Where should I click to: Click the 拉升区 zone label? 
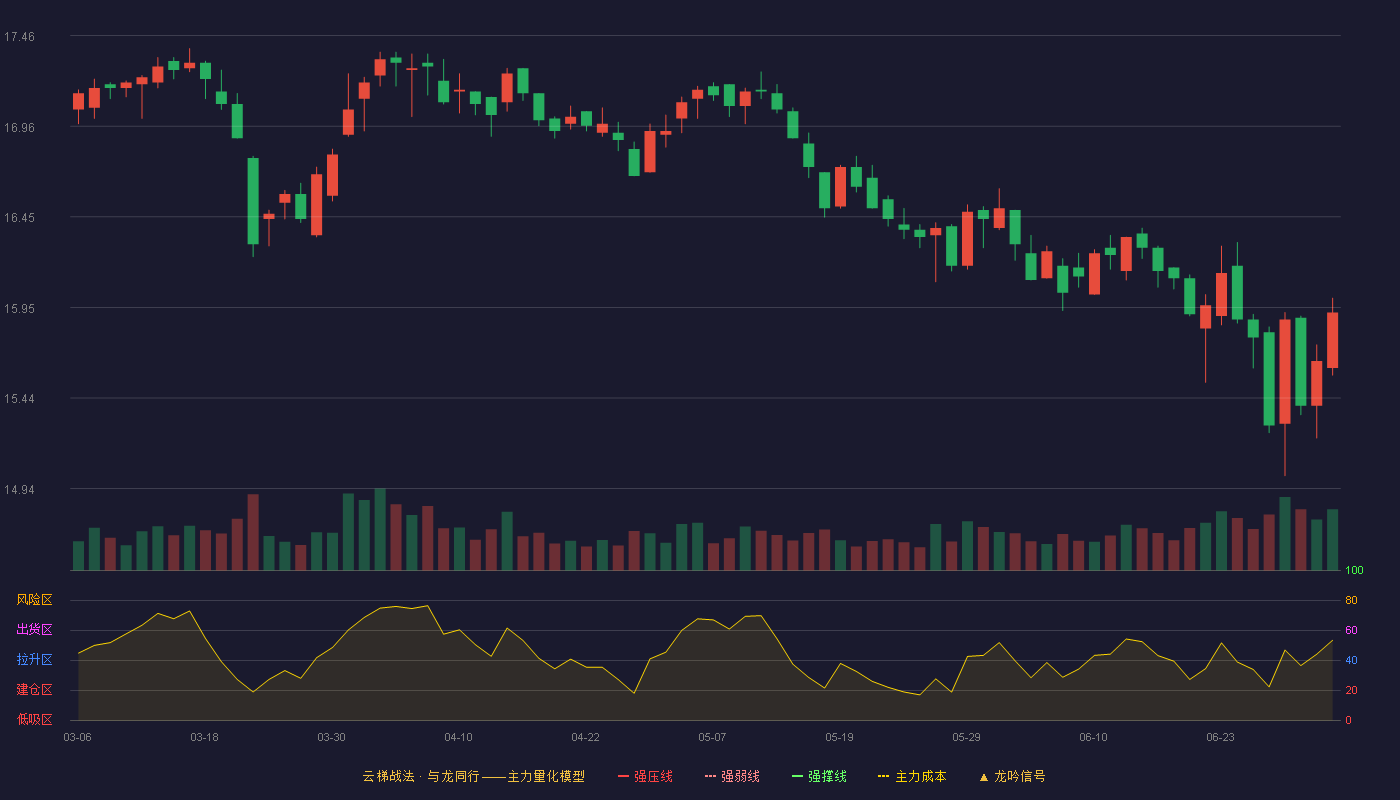34,660
